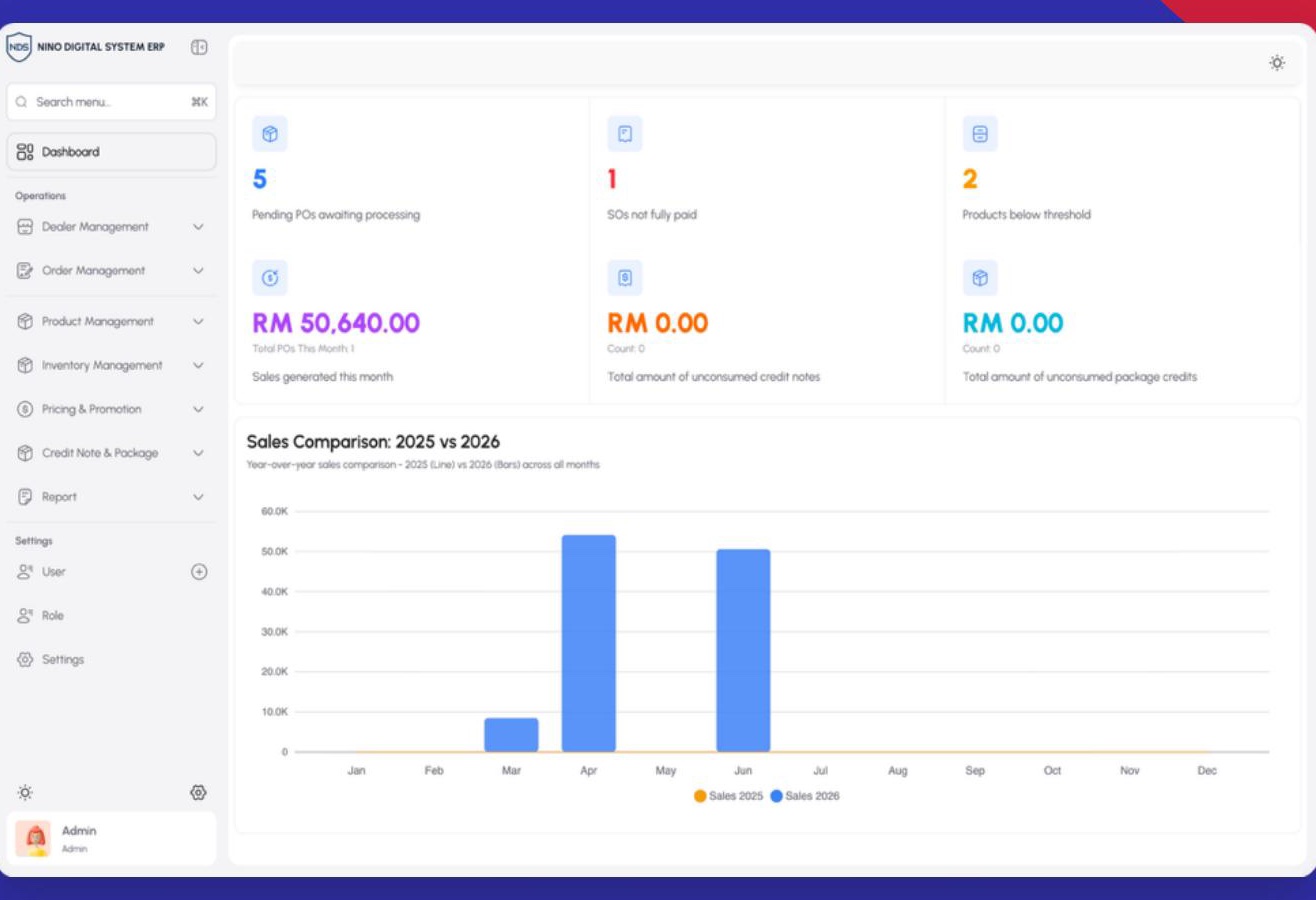
Task: Expand Pricing & Promotion chevron
Action: click(x=198, y=409)
